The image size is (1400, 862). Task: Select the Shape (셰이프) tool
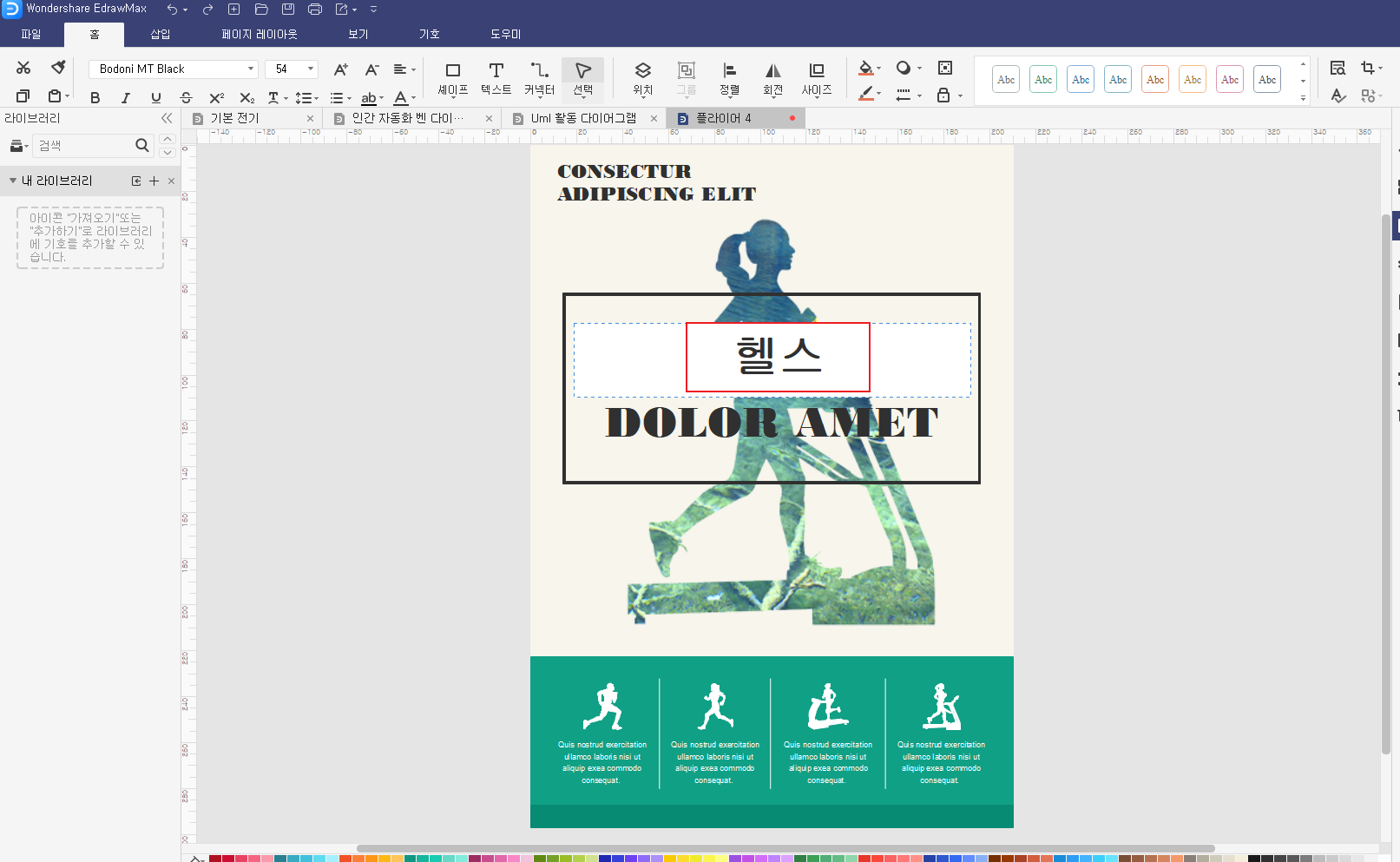click(453, 79)
